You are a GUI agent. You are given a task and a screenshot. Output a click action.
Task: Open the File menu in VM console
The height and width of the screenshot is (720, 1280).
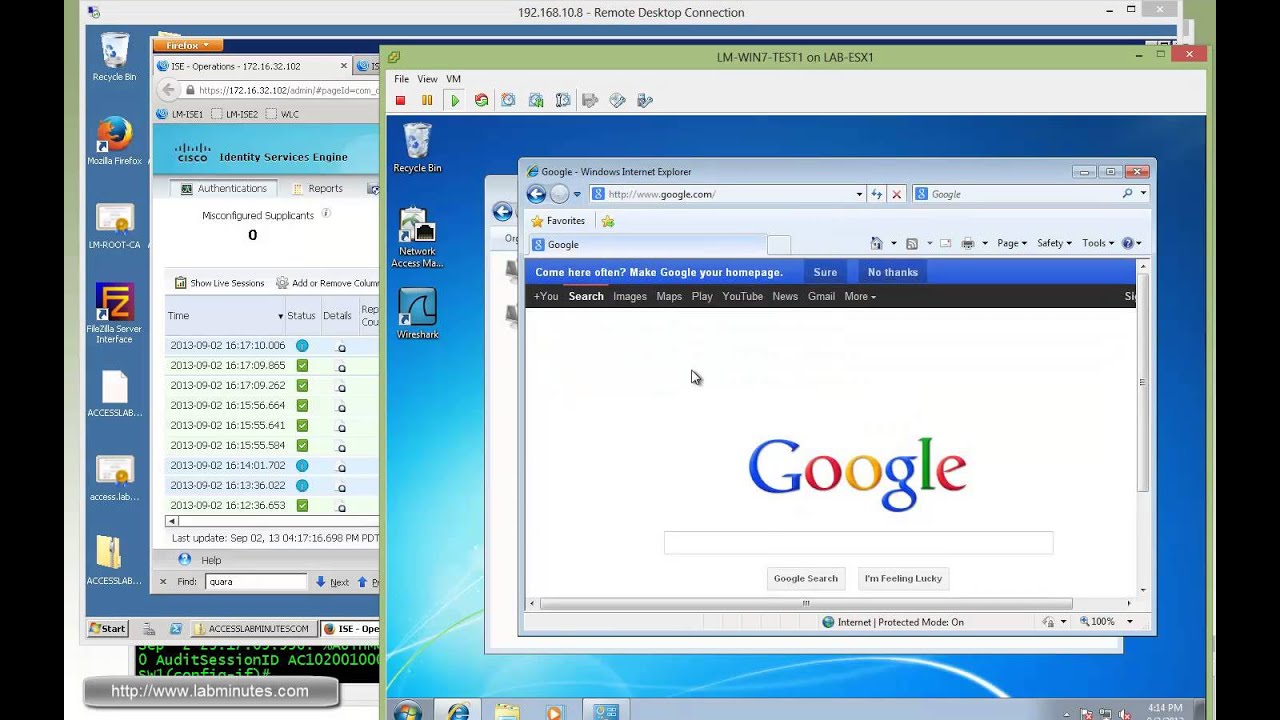coord(401,79)
